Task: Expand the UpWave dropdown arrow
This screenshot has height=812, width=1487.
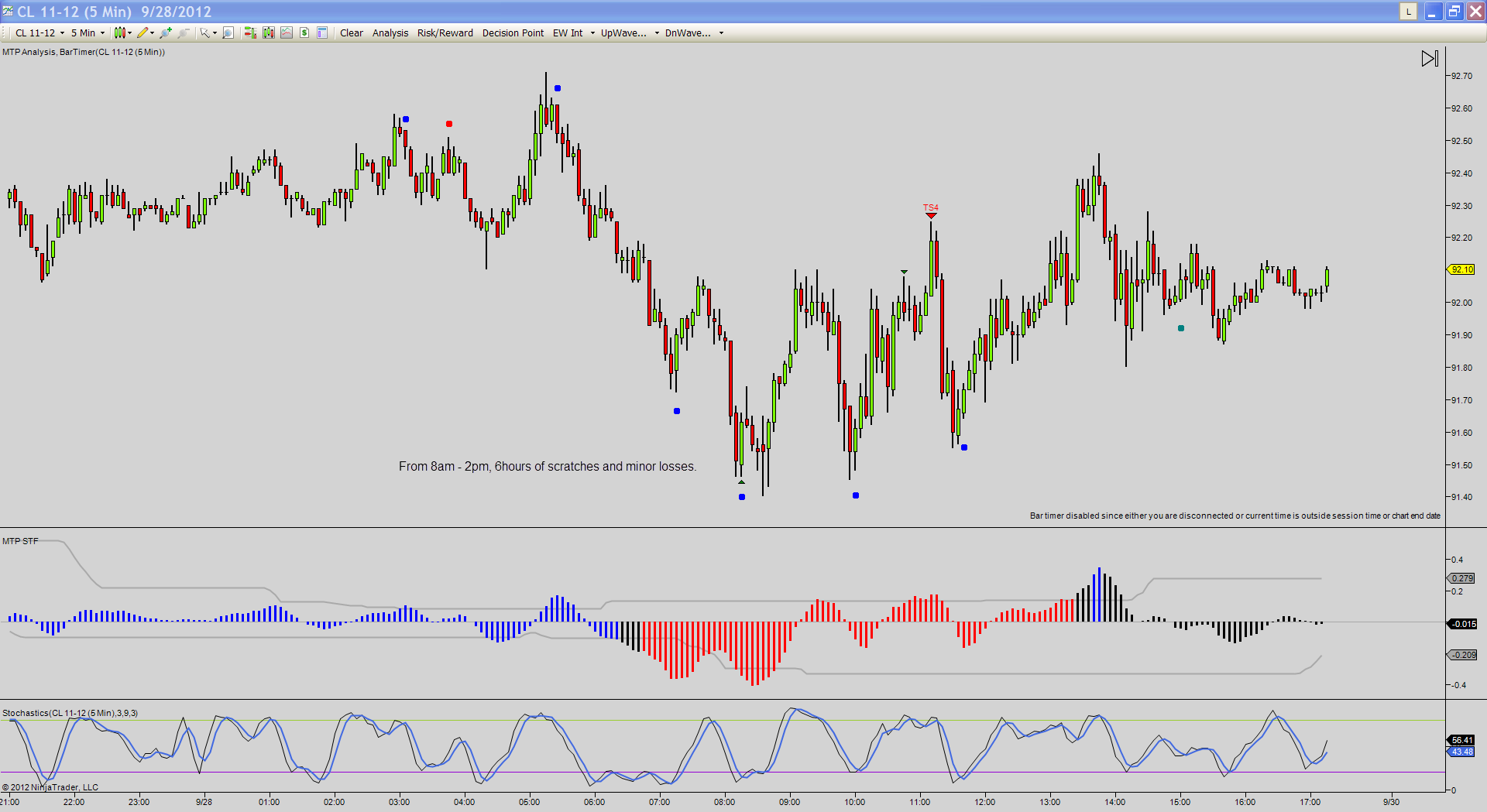Action: 657,33
